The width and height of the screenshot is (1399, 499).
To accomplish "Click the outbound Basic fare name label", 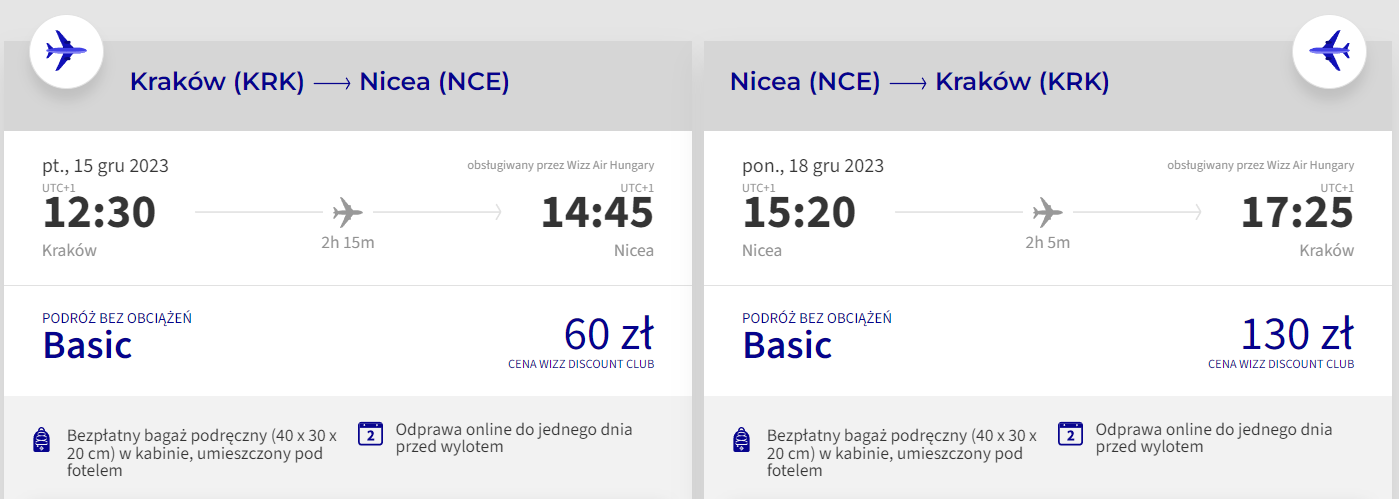I will pos(87,345).
